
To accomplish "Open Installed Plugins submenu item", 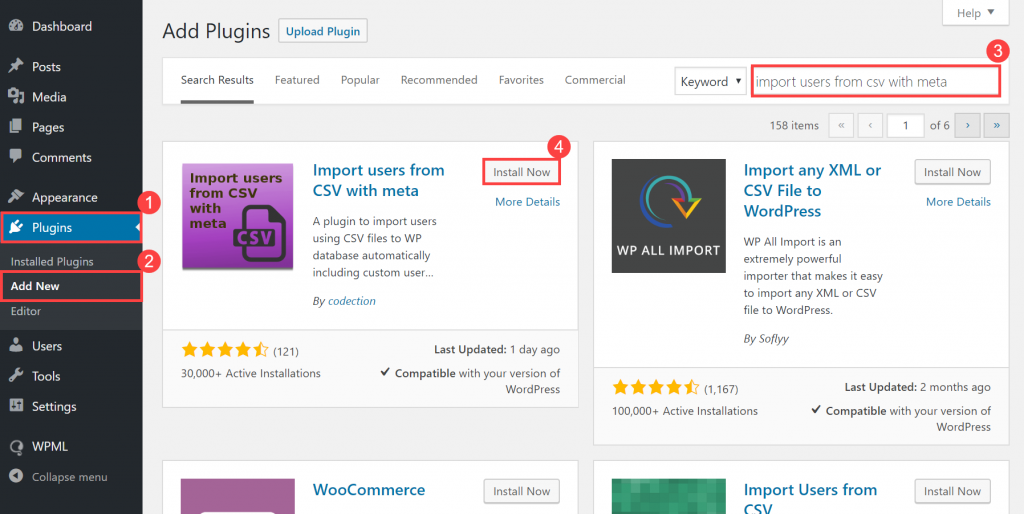I will (x=52, y=261).
